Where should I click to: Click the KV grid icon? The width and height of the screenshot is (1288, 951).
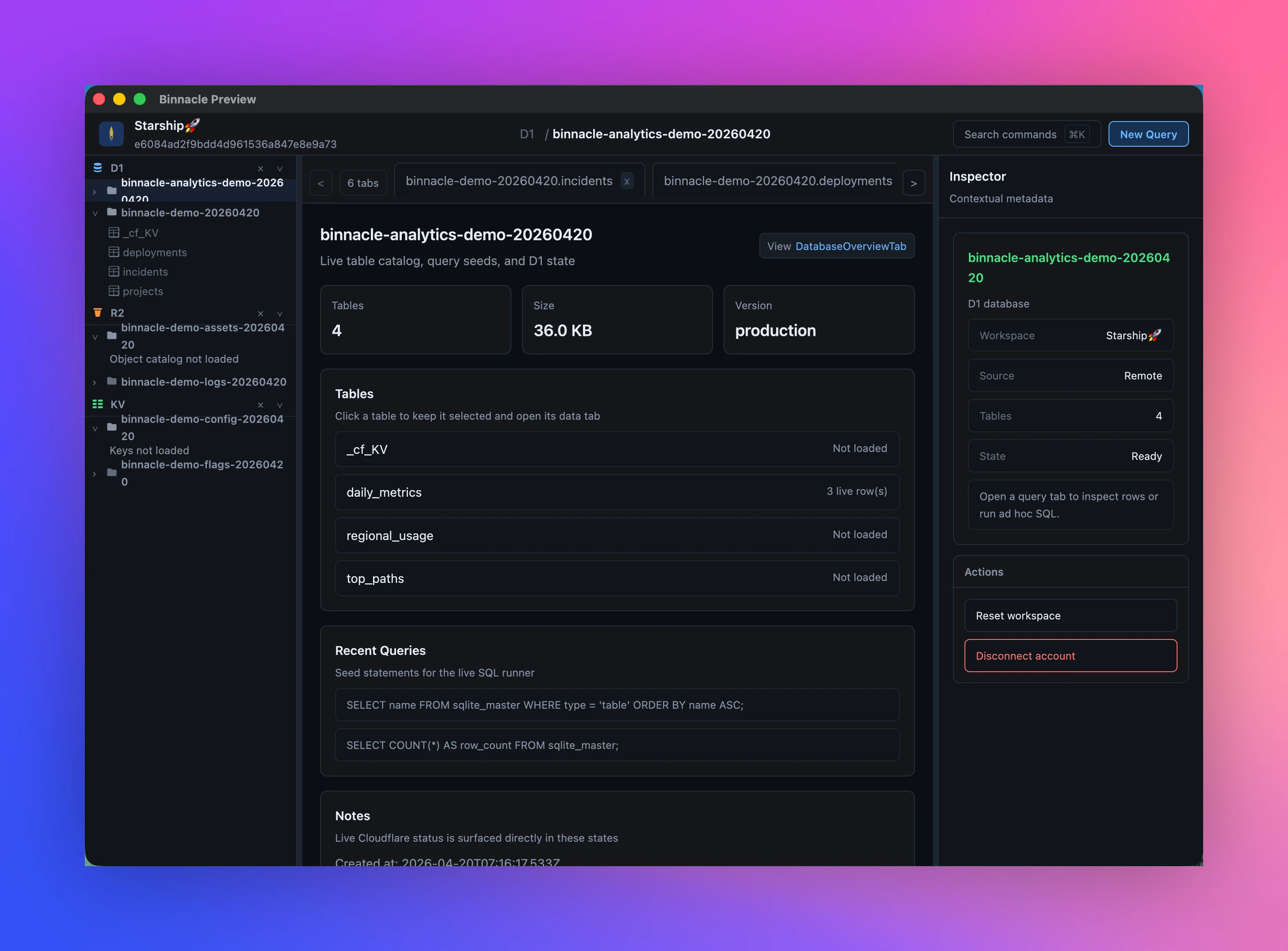click(98, 404)
